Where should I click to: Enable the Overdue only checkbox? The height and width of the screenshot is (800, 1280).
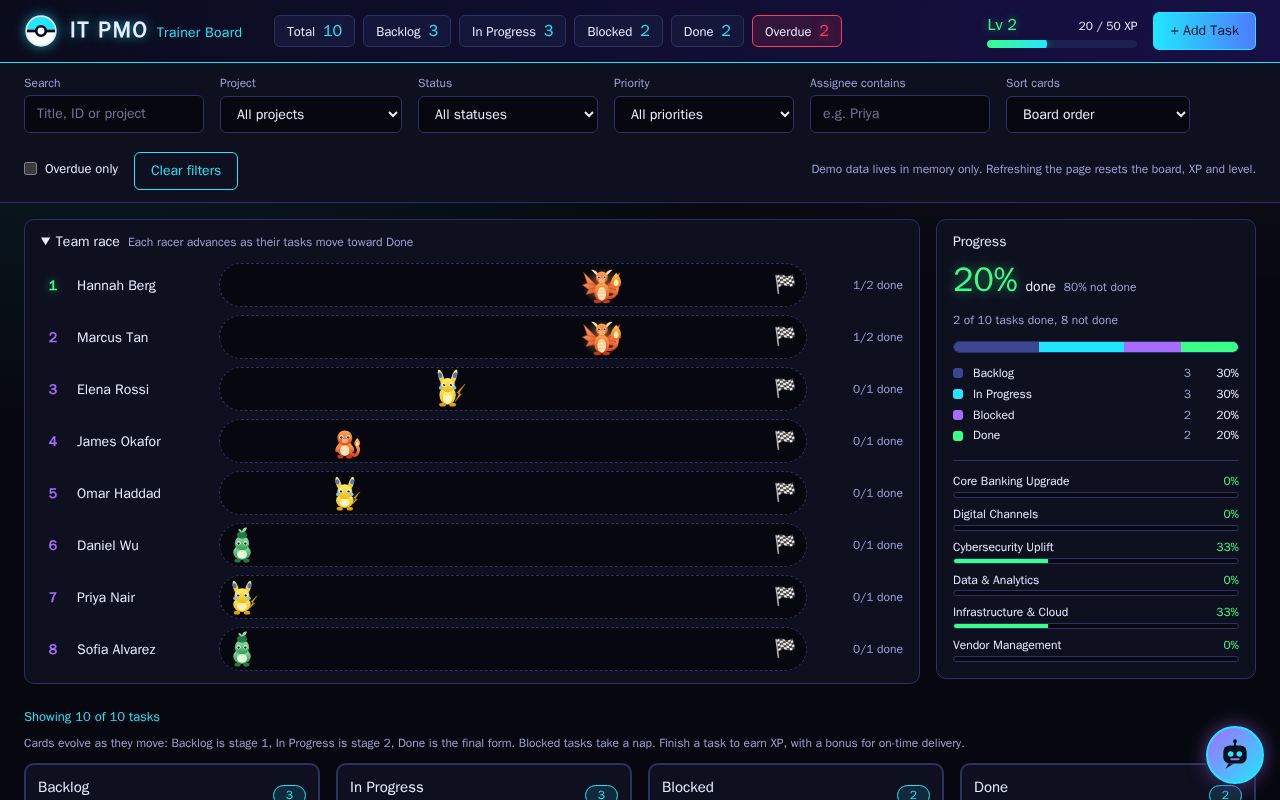tap(31, 169)
